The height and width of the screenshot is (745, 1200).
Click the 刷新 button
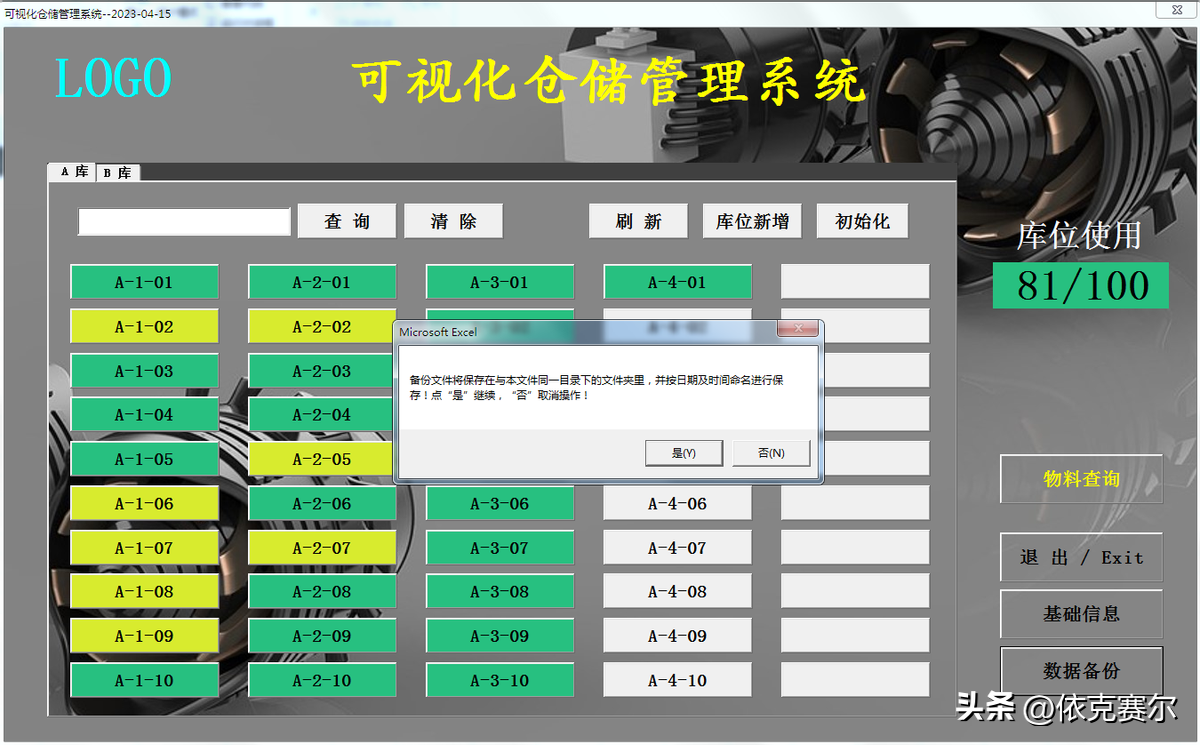pyautogui.click(x=638, y=221)
